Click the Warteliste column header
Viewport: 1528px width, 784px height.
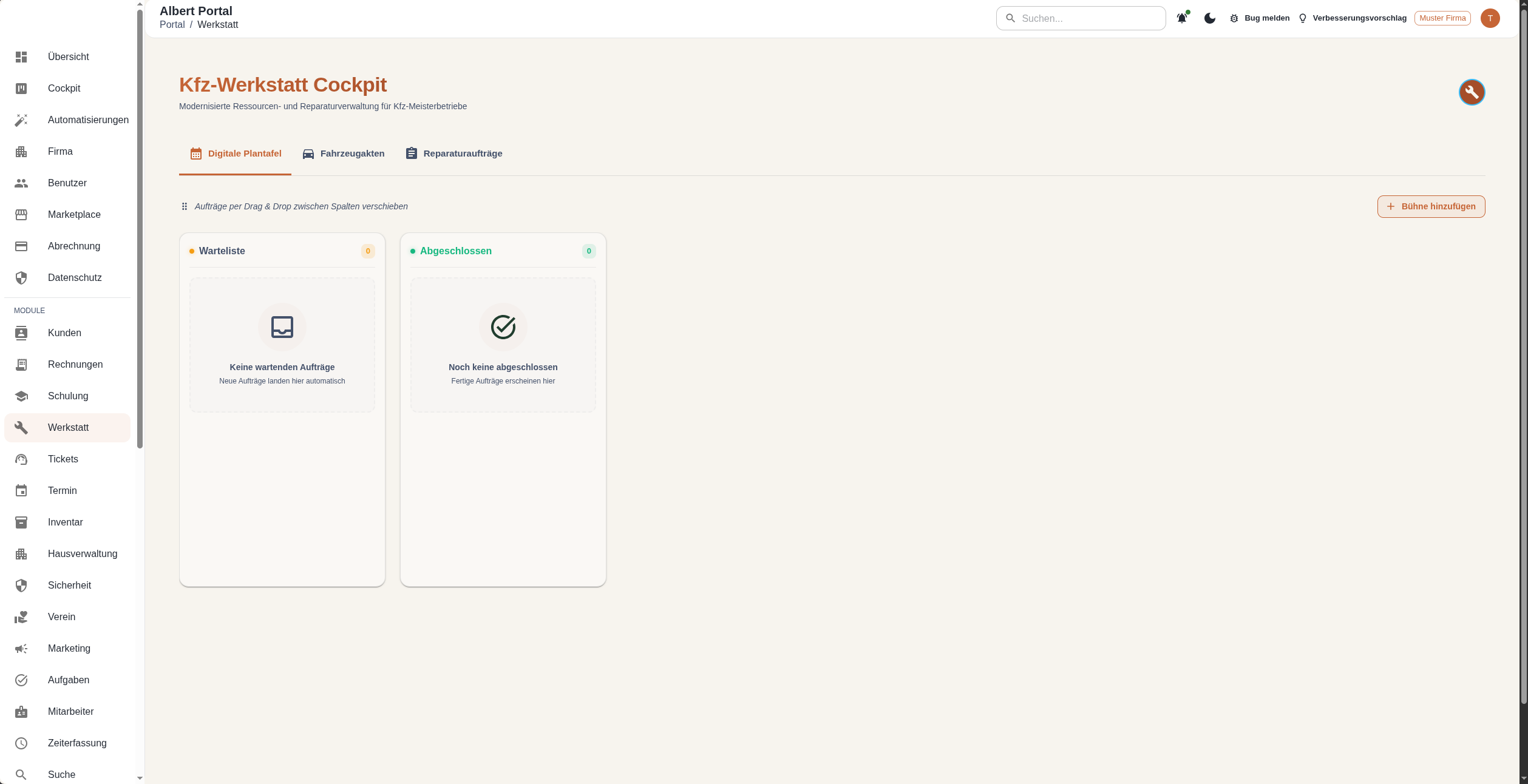(222, 251)
